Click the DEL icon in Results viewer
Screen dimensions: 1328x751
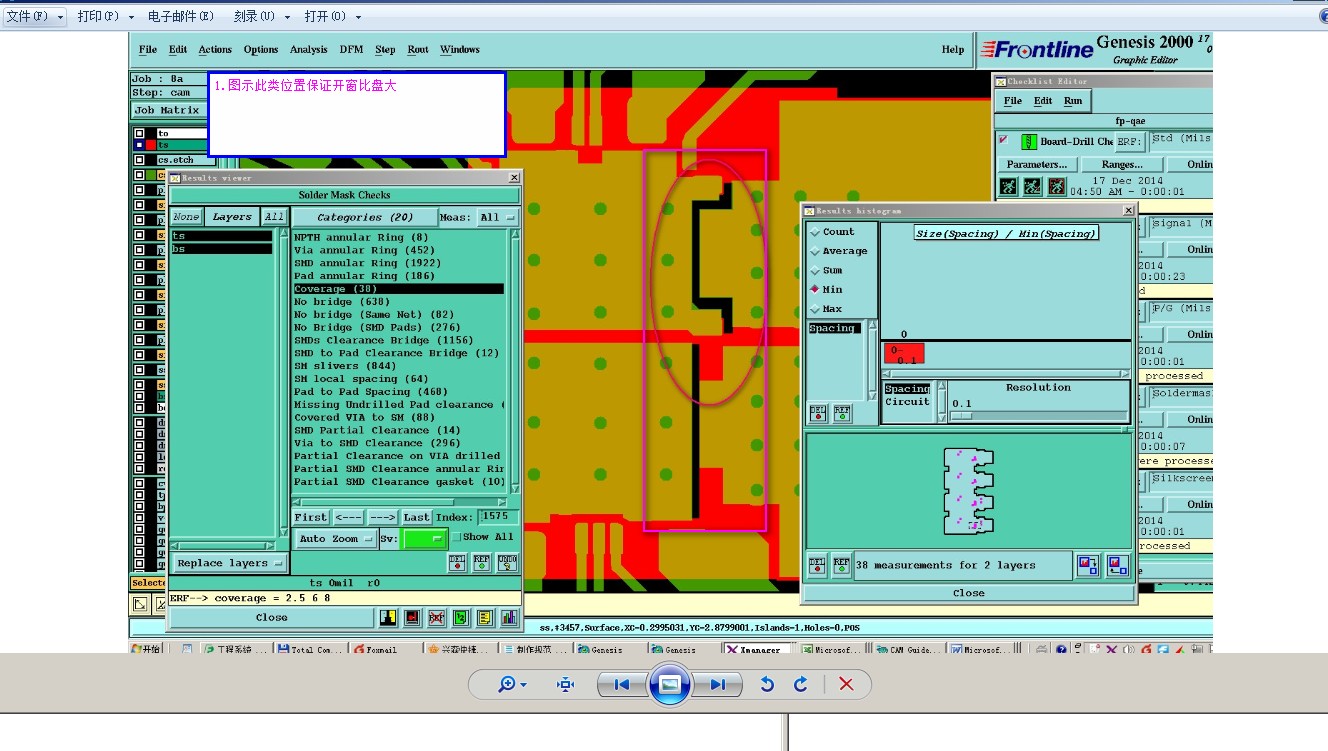[x=457, y=563]
